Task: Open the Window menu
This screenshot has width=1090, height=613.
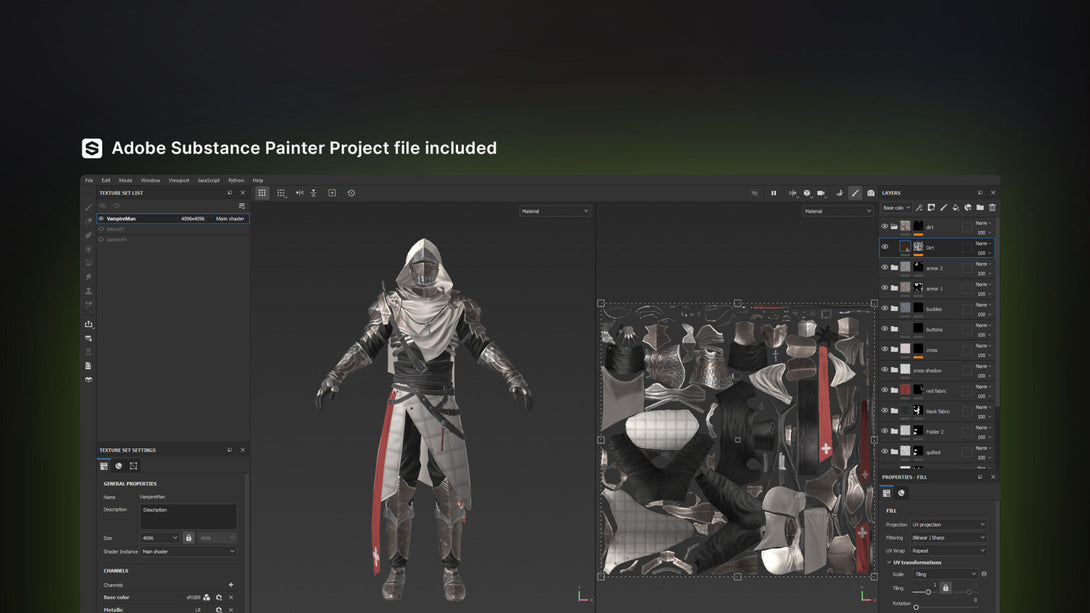Action: (150, 180)
